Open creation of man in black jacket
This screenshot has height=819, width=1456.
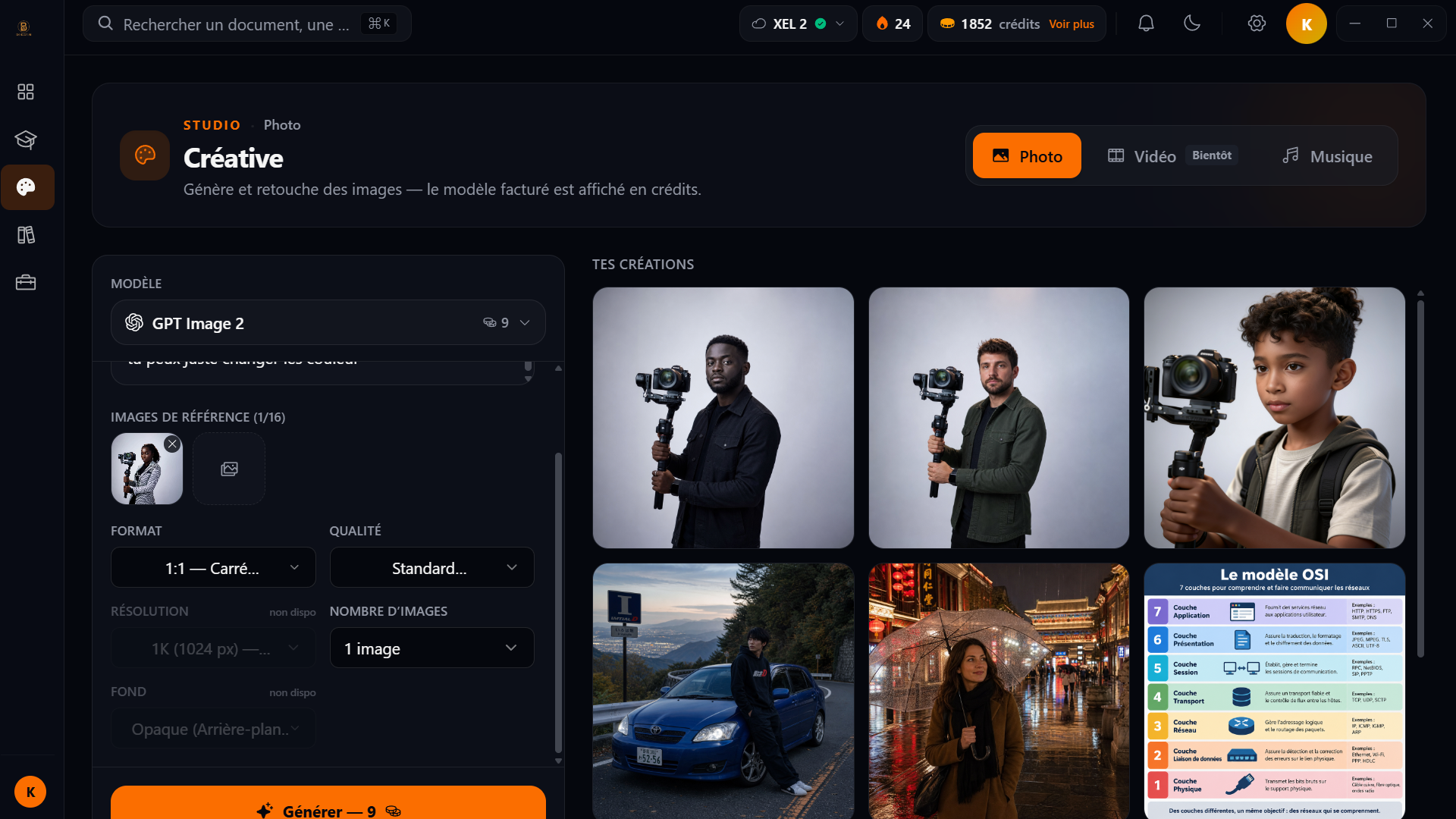click(x=723, y=417)
